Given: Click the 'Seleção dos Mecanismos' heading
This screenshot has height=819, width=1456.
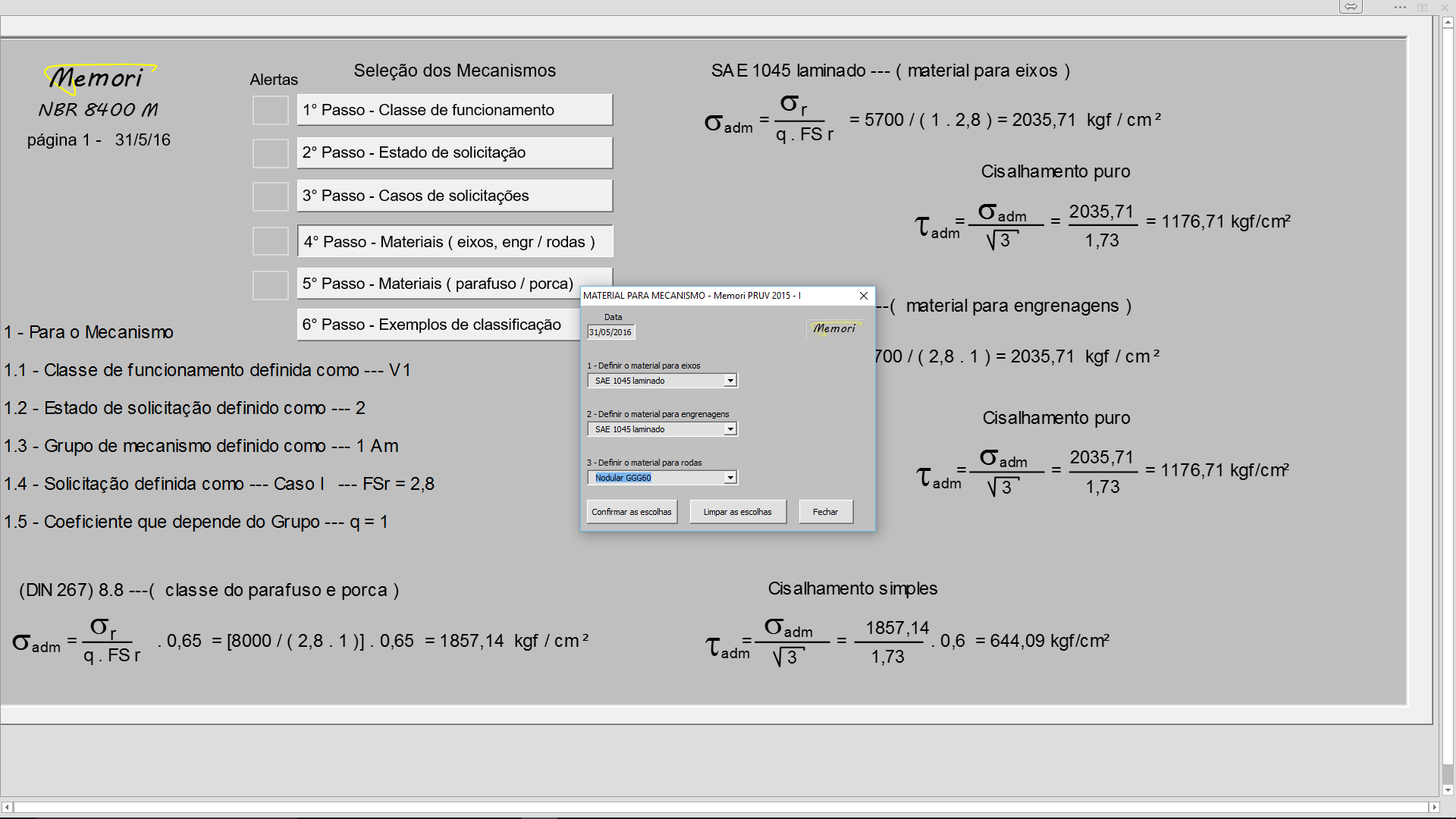Looking at the screenshot, I should coord(455,71).
